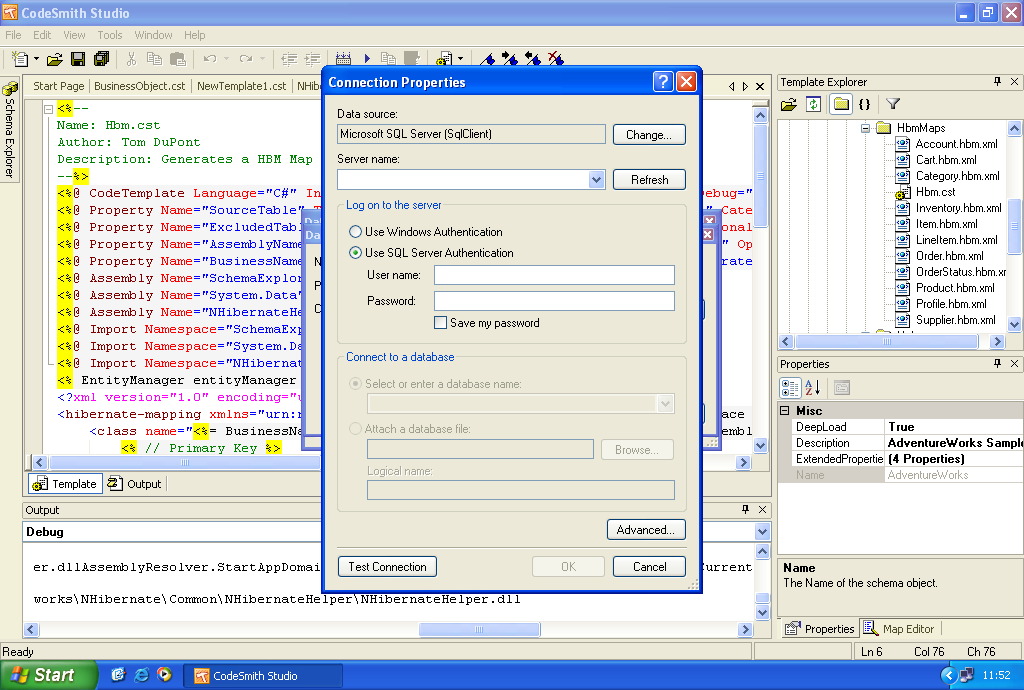The width and height of the screenshot is (1024, 690).
Task: Click the Password input field
Action: coord(554,301)
